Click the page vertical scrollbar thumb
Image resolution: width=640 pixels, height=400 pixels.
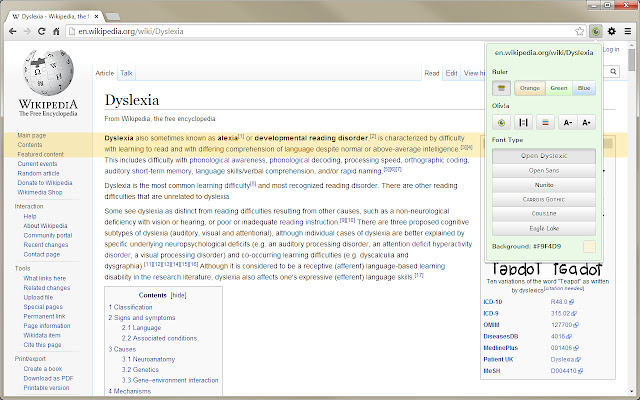tap(631, 60)
